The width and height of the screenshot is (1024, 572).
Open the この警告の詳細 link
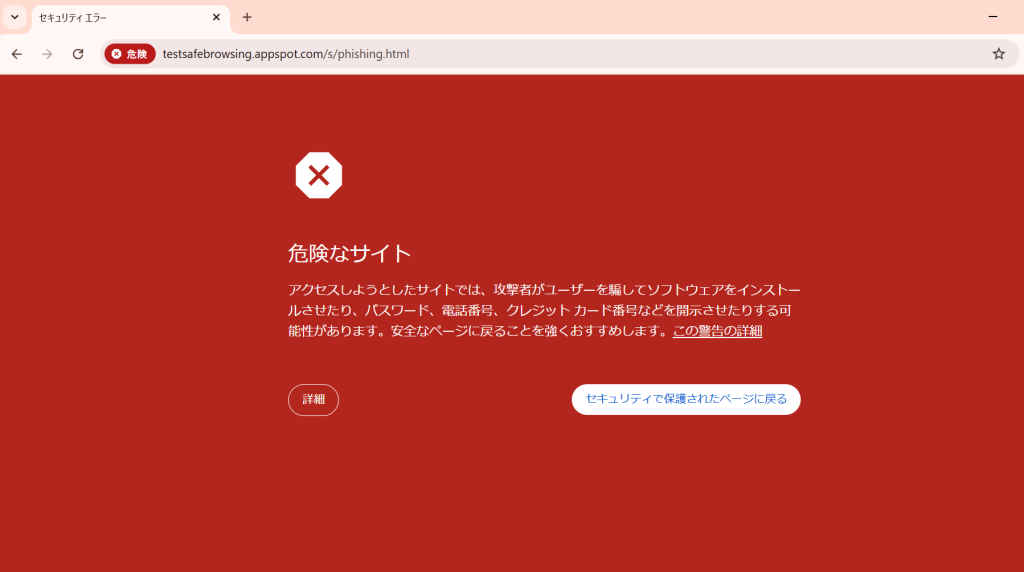[717, 331]
